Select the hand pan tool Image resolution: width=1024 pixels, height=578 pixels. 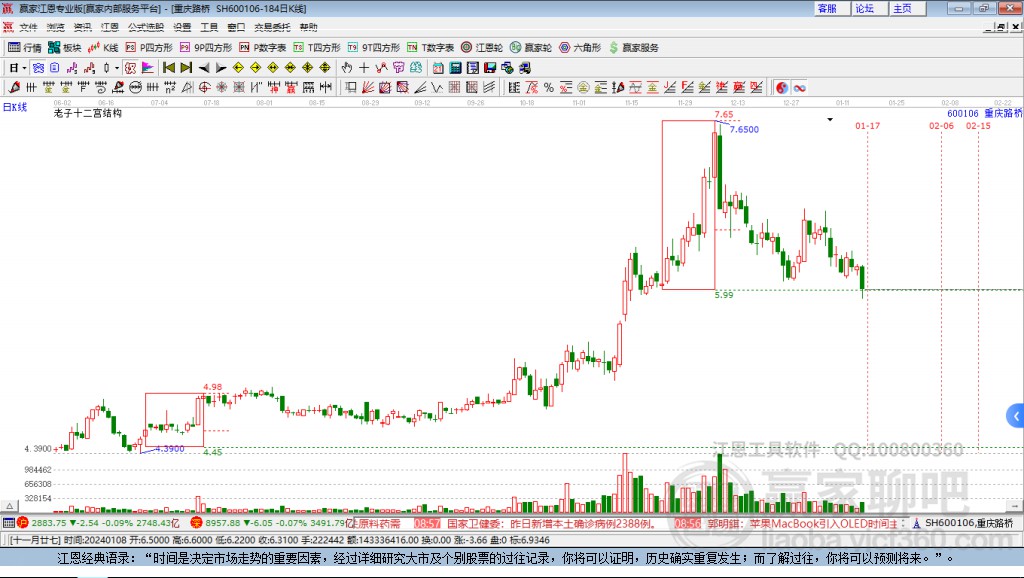click(347, 68)
